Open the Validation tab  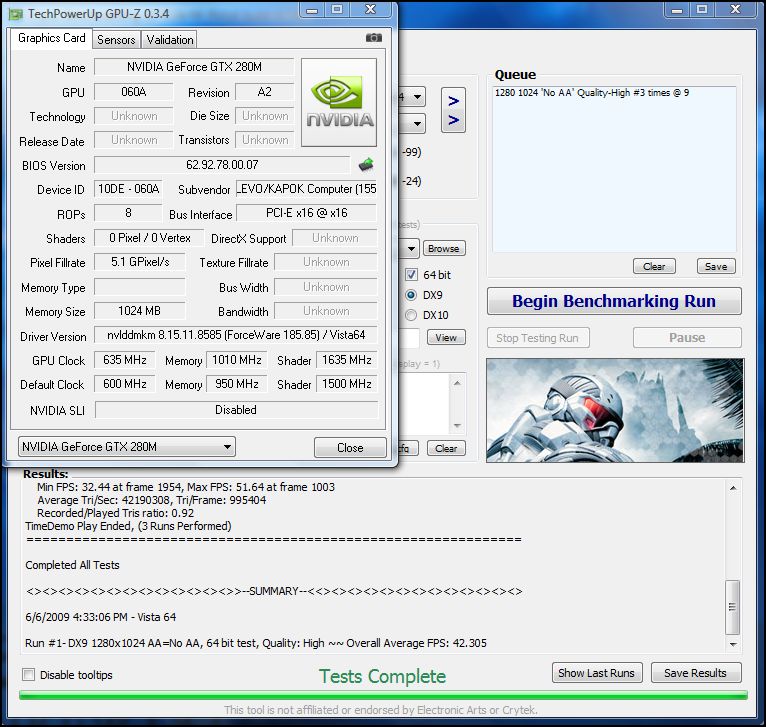pyautogui.click(x=170, y=40)
